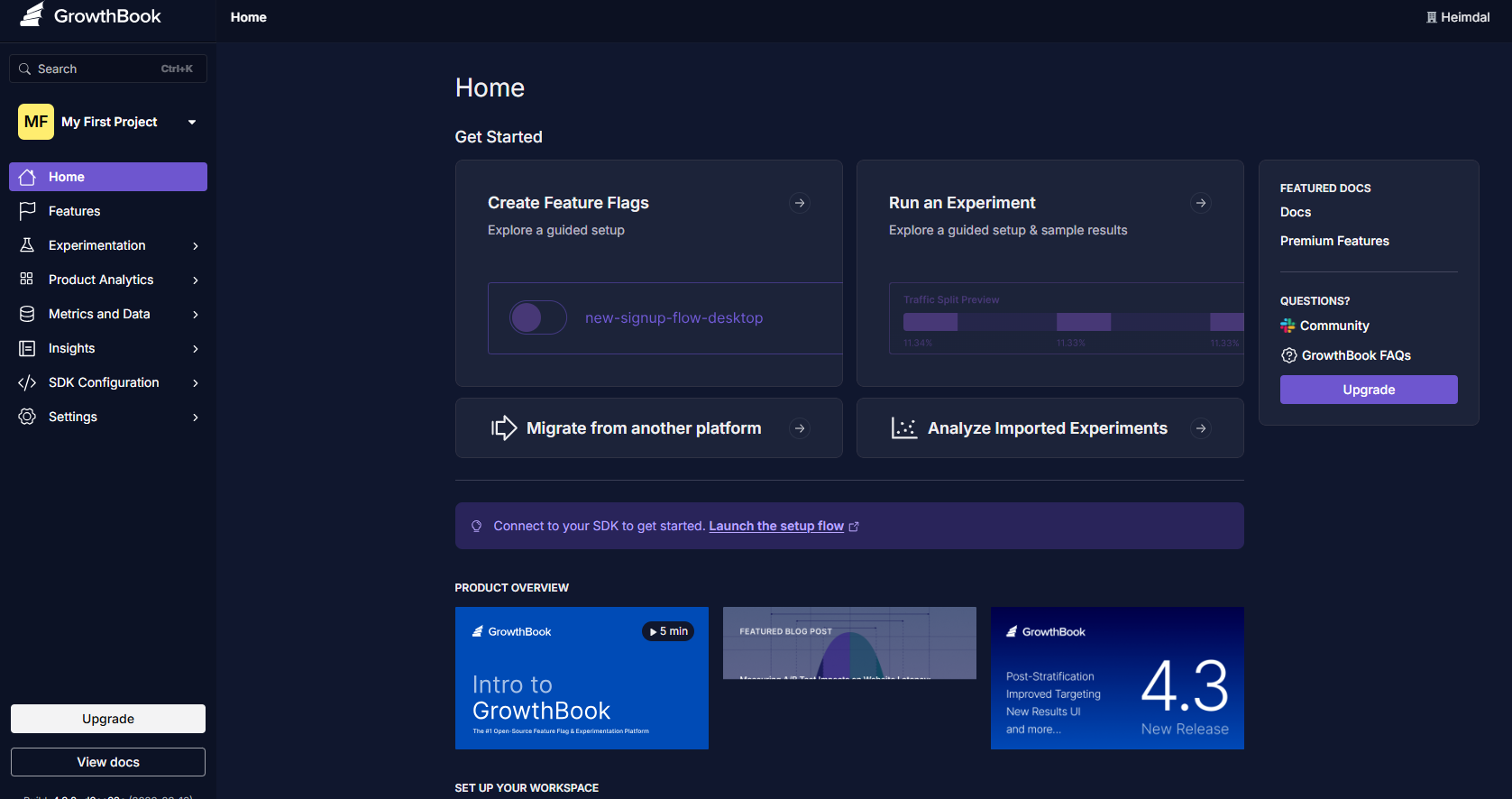The height and width of the screenshot is (799, 1512).
Task: Click the MF project avatar
Action: coord(36,122)
